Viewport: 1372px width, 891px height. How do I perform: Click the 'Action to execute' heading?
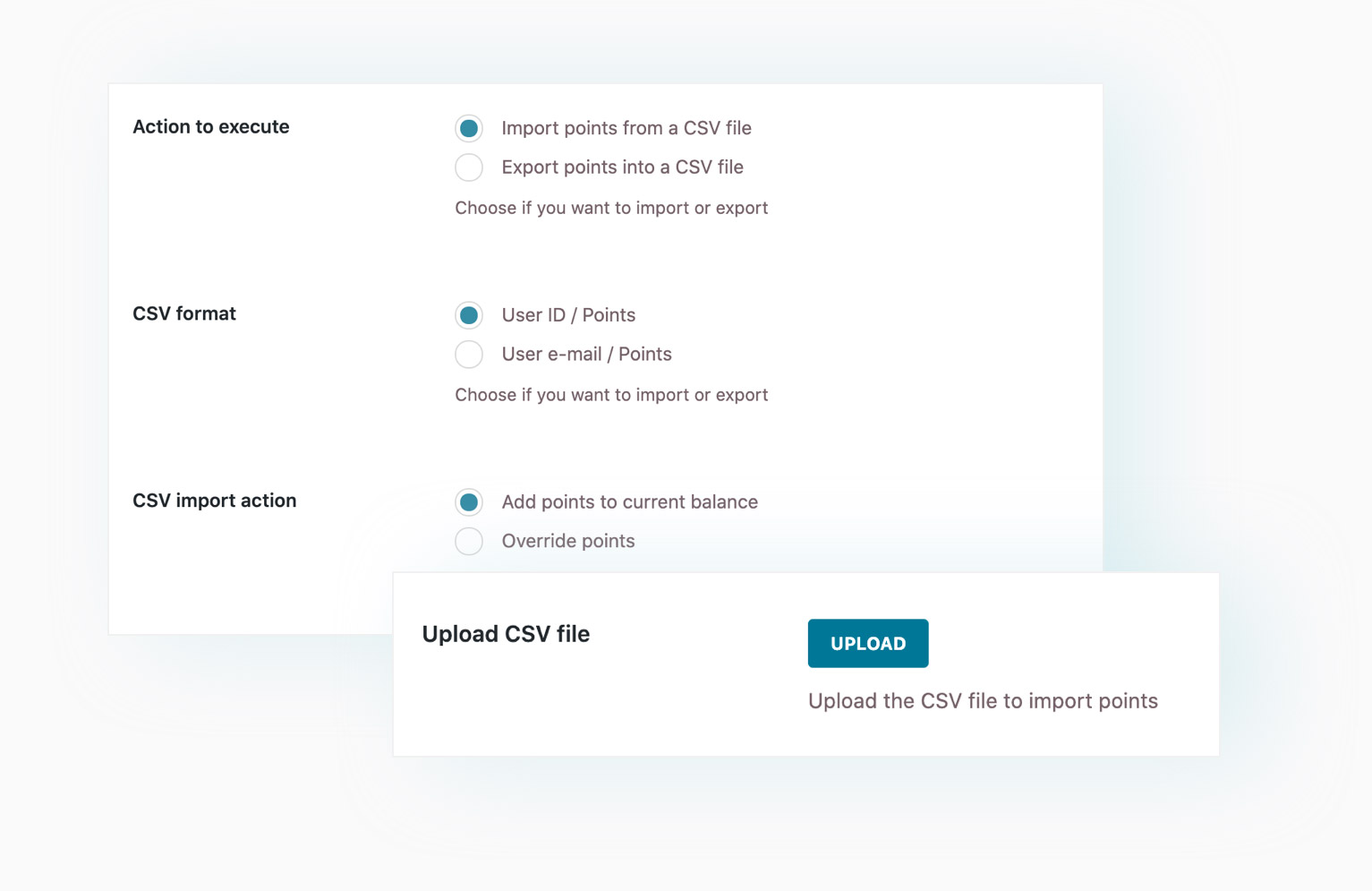click(x=211, y=127)
